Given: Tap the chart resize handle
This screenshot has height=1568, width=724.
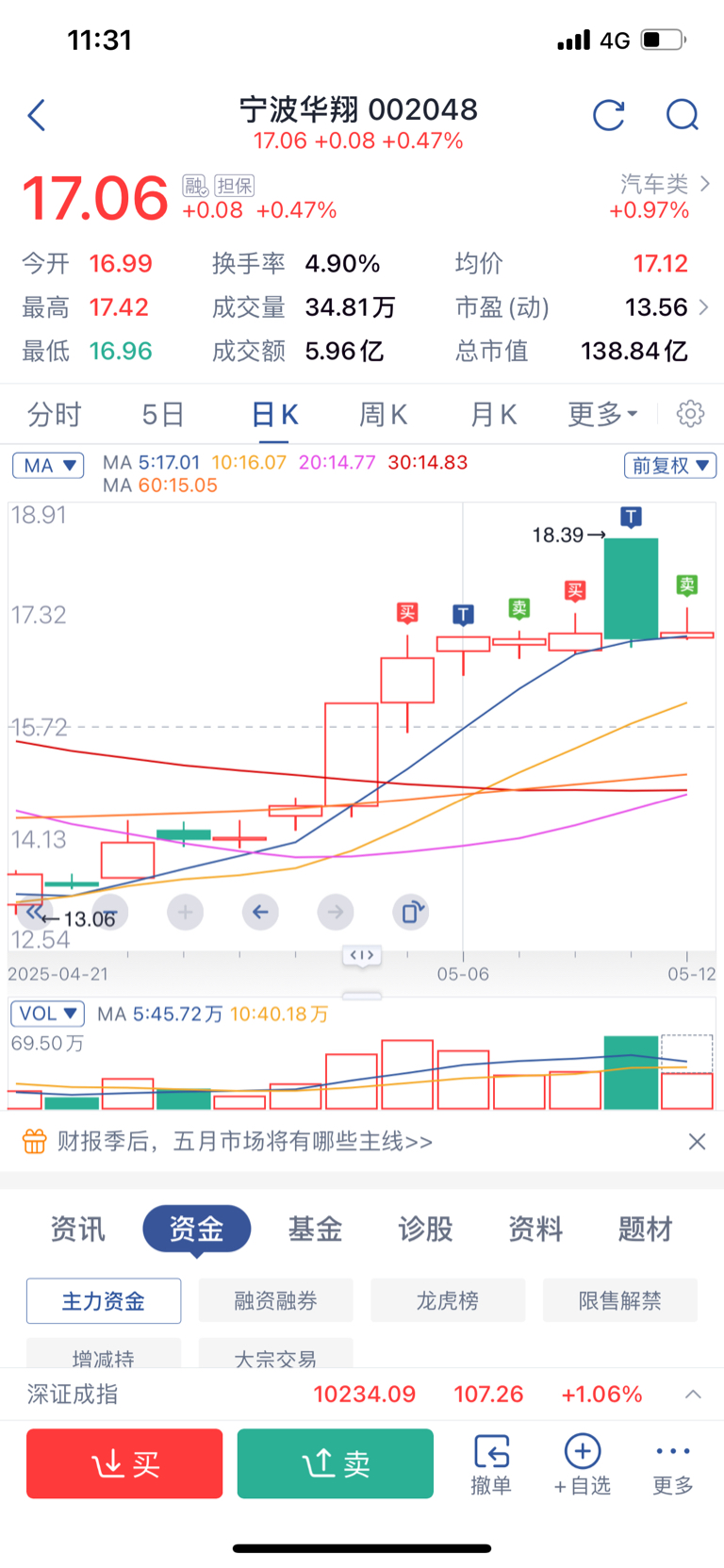Looking at the screenshot, I should pyautogui.click(x=362, y=955).
